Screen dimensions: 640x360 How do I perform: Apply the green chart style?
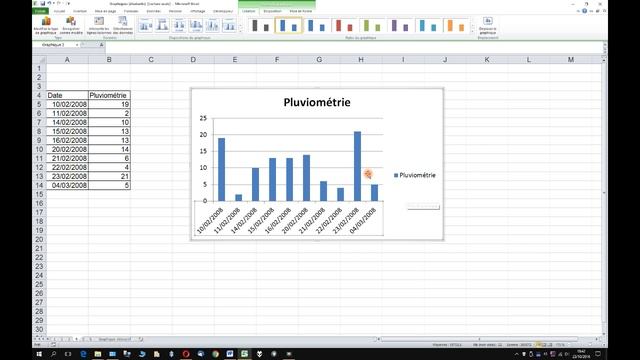372,25
